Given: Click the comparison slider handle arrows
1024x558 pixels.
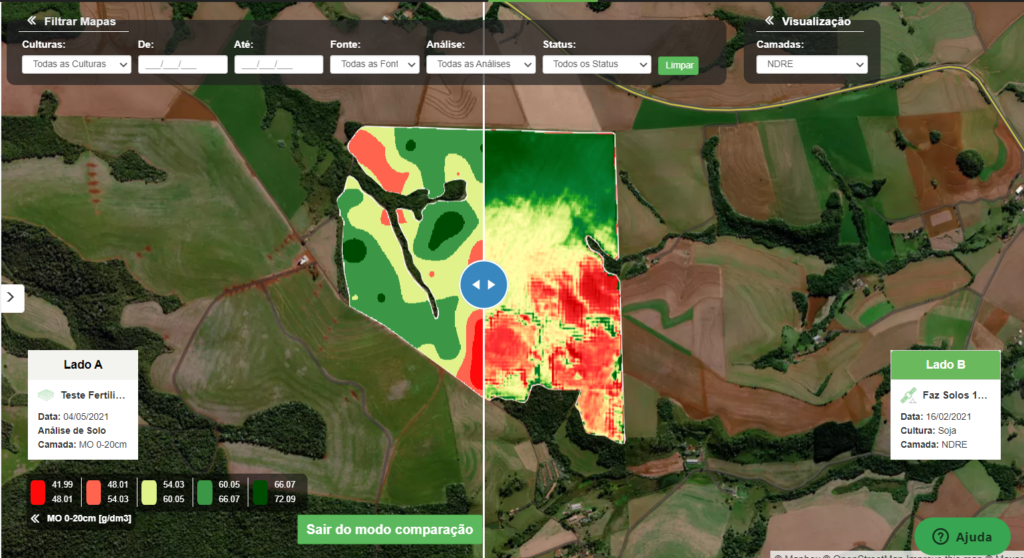Looking at the screenshot, I should click(484, 285).
